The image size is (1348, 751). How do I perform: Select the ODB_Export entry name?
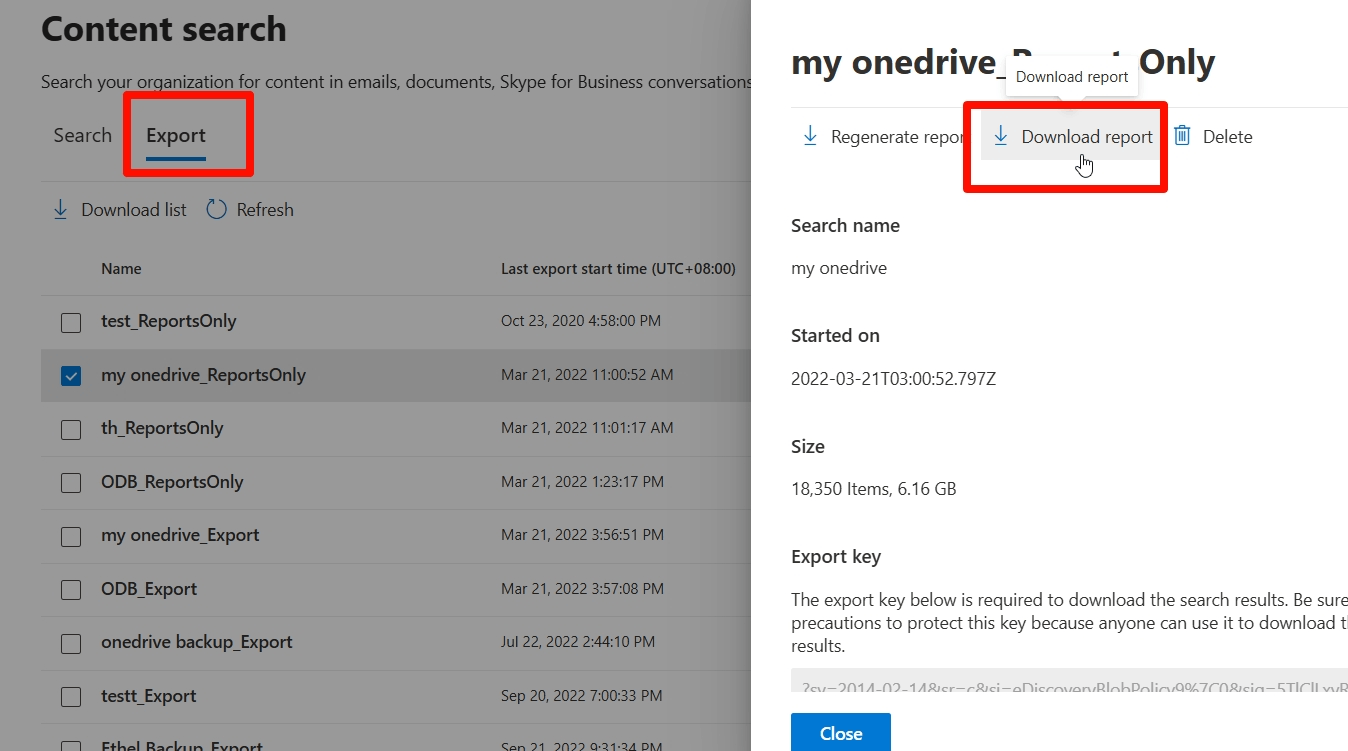pyautogui.click(x=149, y=589)
